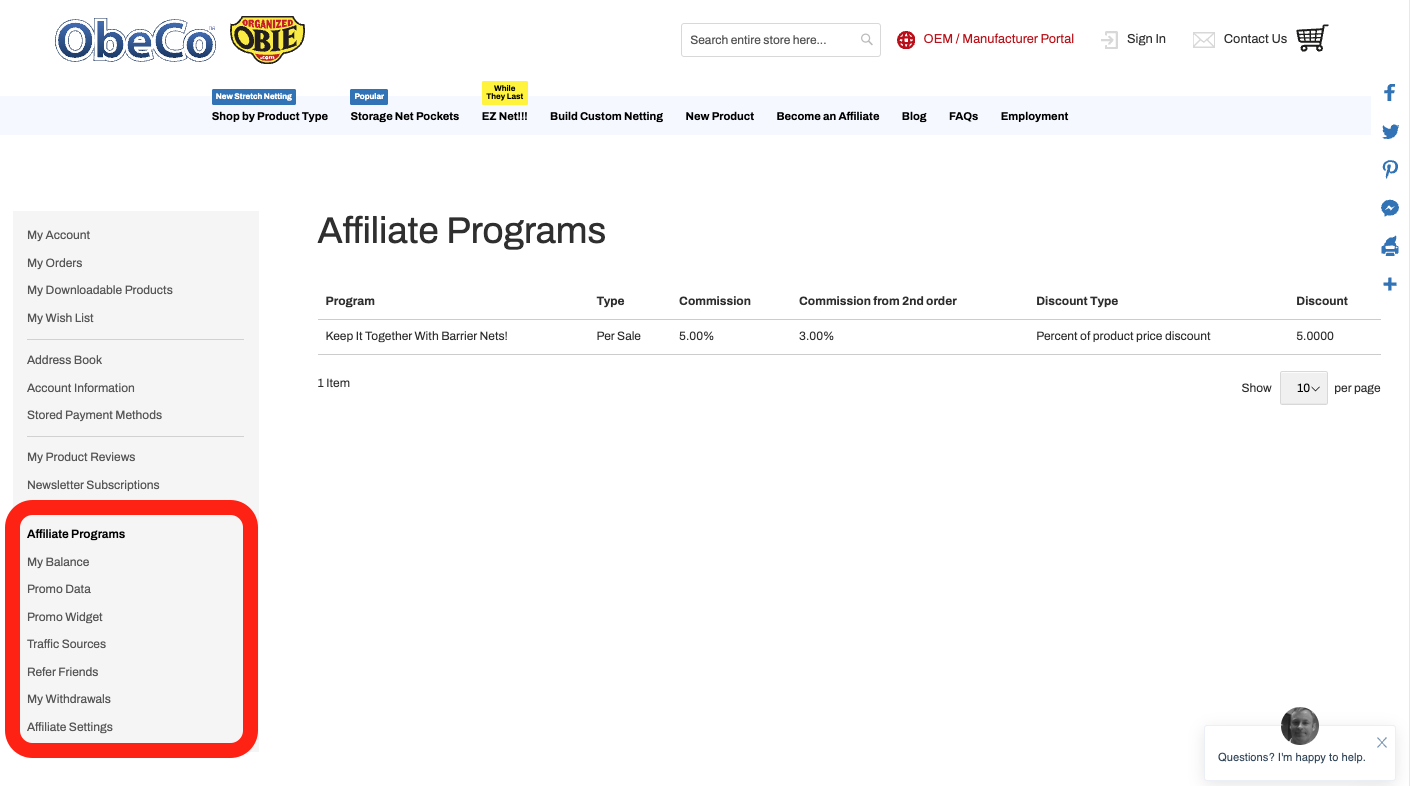Open the shopping cart icon

coord(1311,39)
